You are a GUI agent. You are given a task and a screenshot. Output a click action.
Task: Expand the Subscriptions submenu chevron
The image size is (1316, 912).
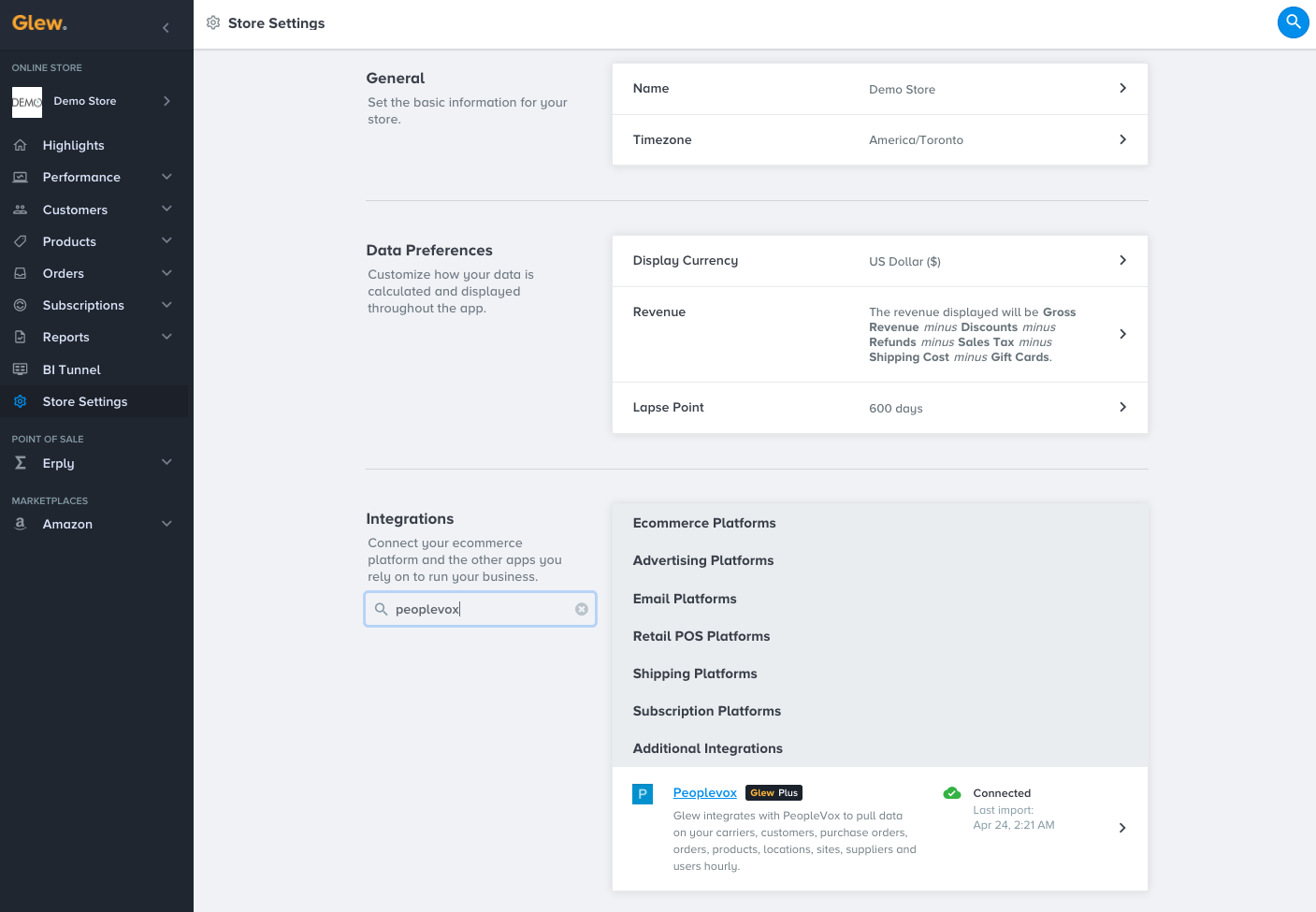(166, 305)
